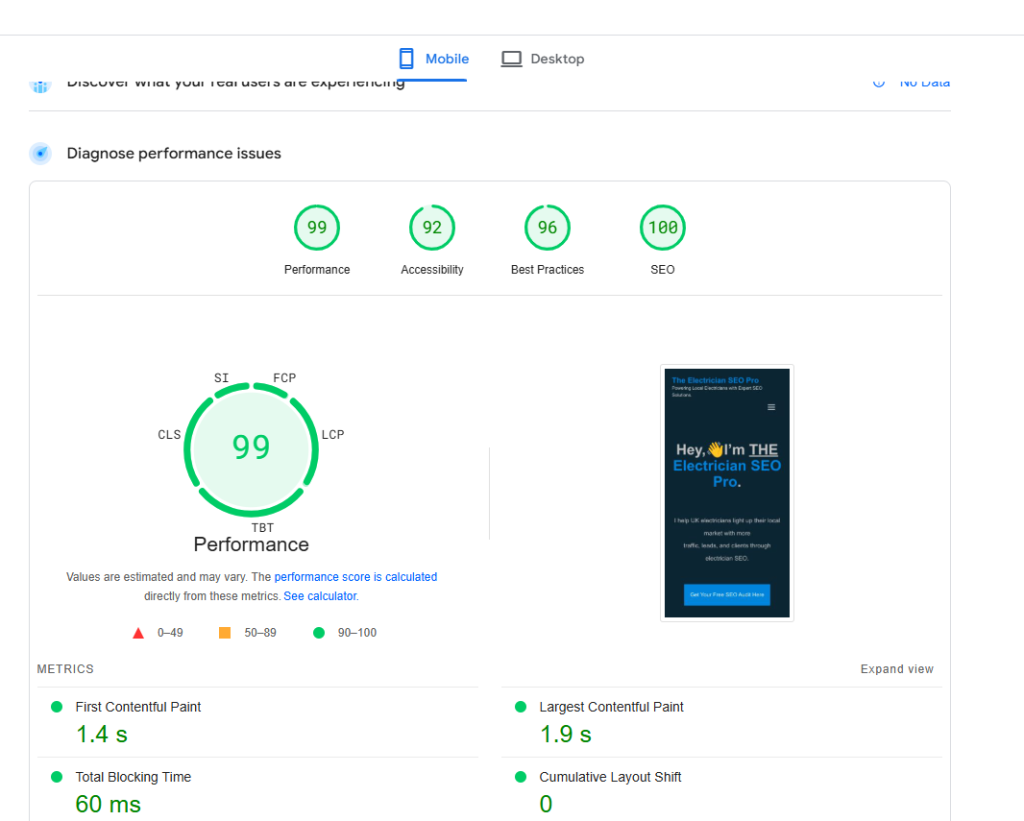
Task: Jump to Performance score gauge 99
Action: click(x=317, y=227)
